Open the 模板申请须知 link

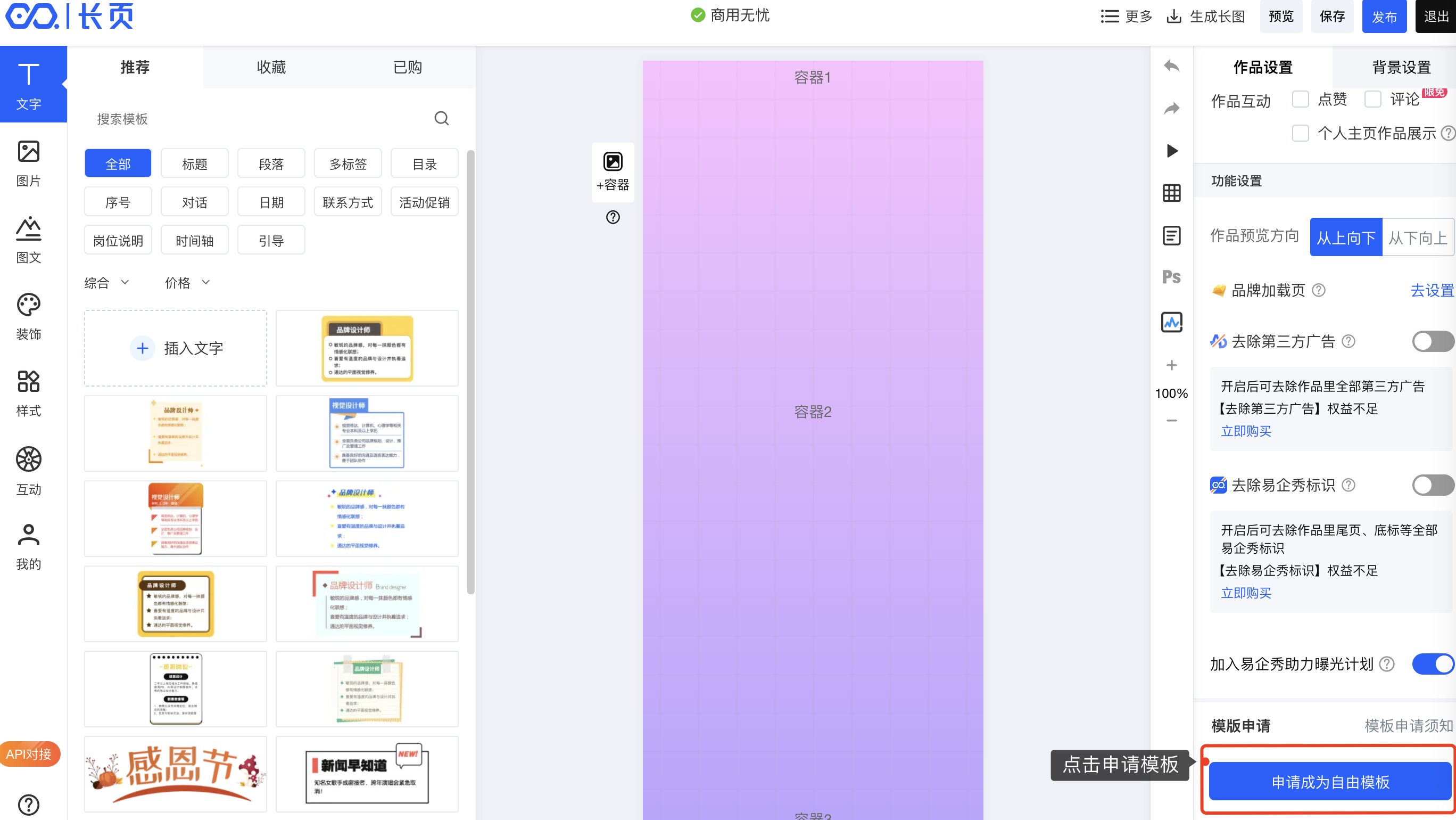point(1409,726)
